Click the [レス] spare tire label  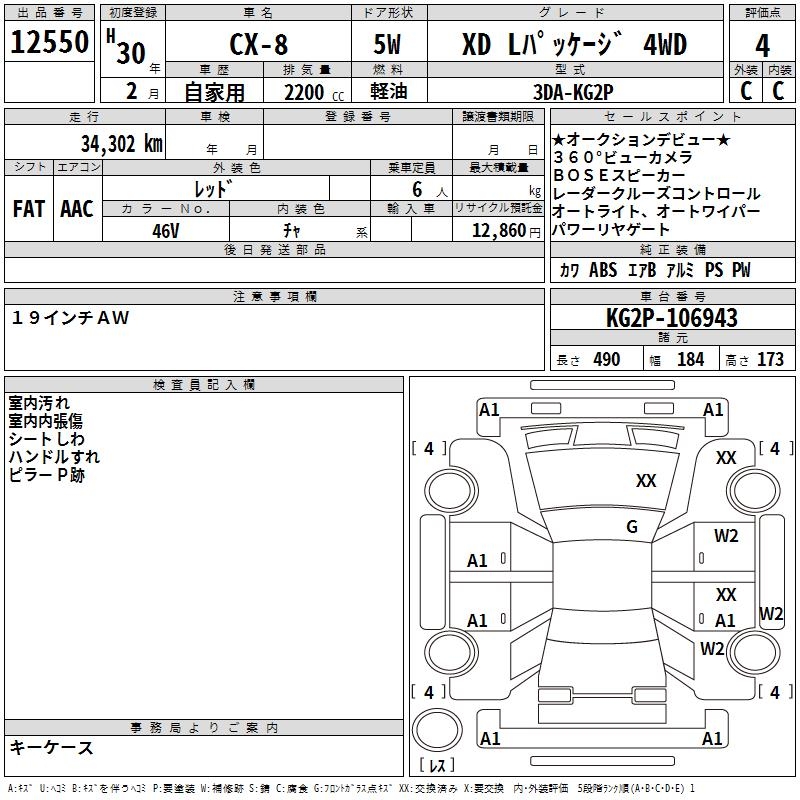437,765
